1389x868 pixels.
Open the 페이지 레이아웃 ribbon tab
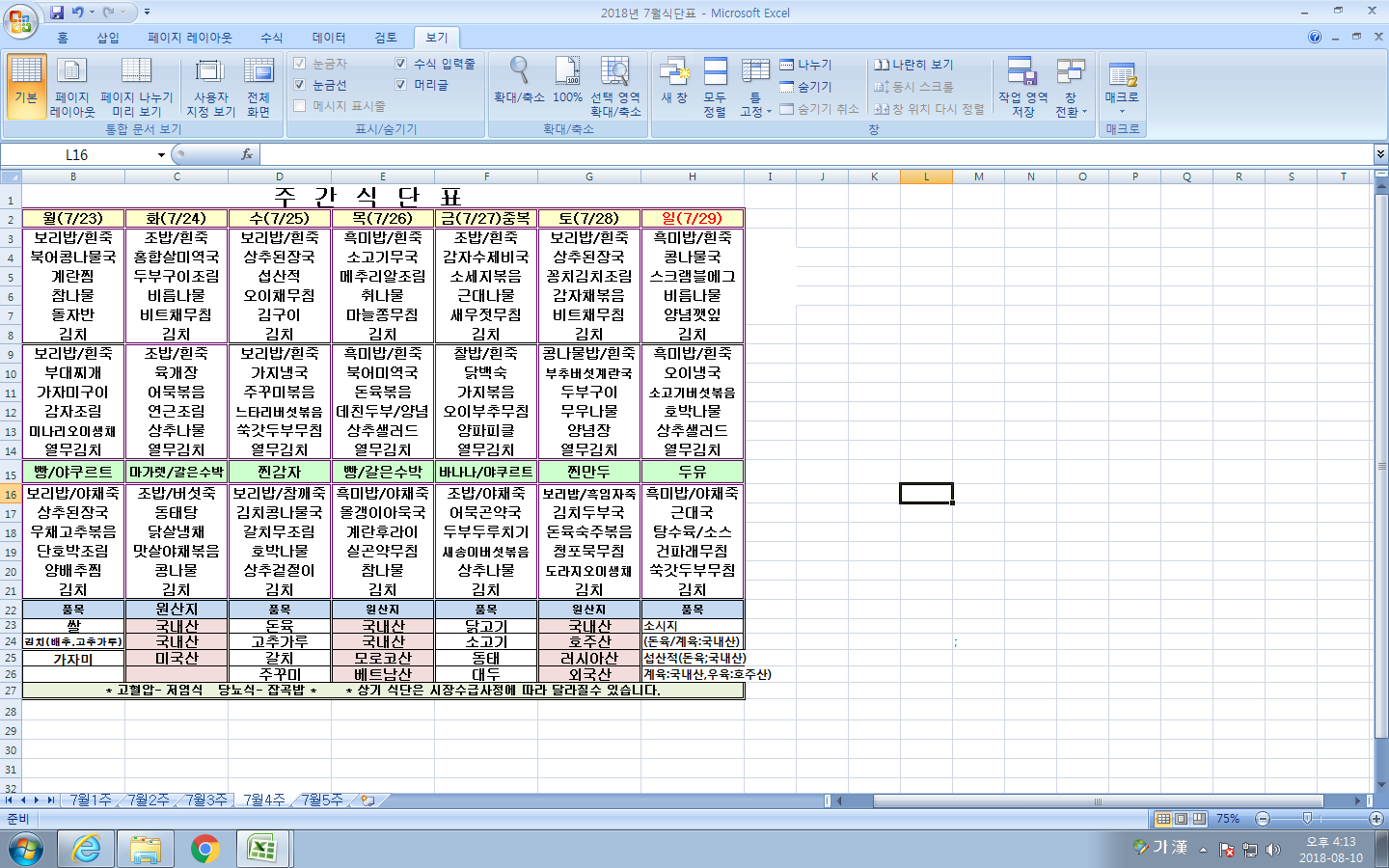(x=190, y=38)
